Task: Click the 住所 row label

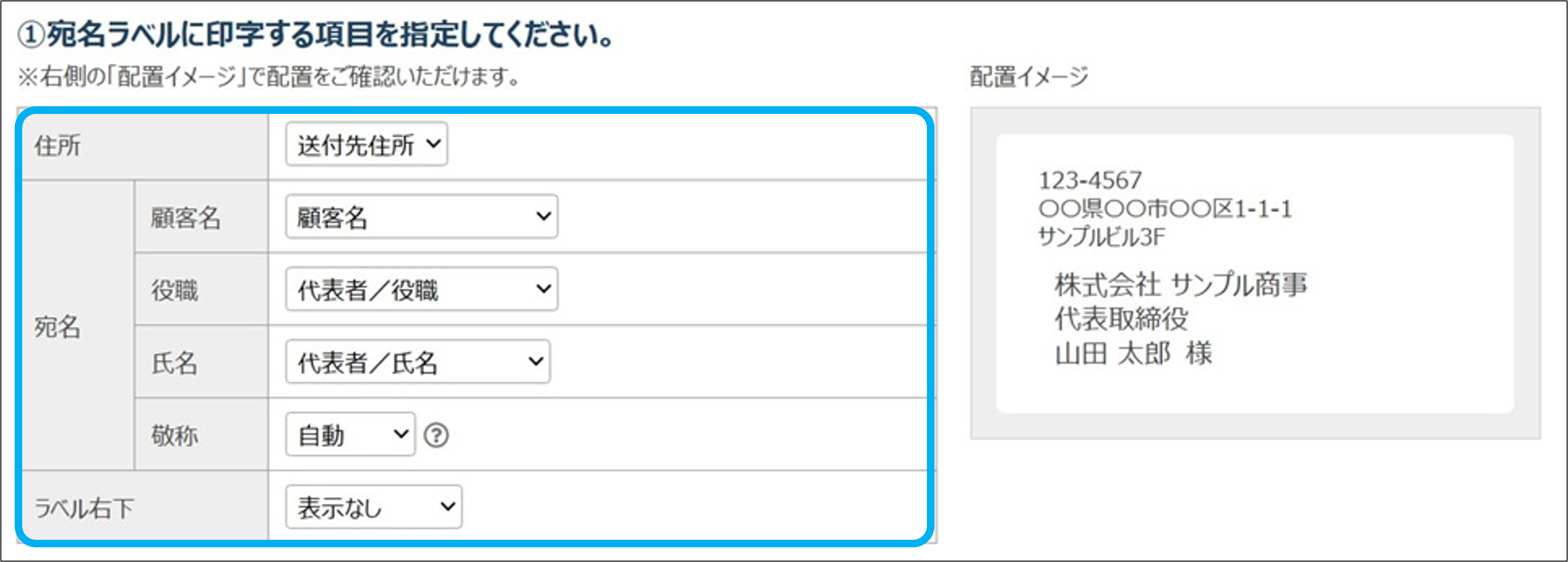Action: [x=58, y=146]
